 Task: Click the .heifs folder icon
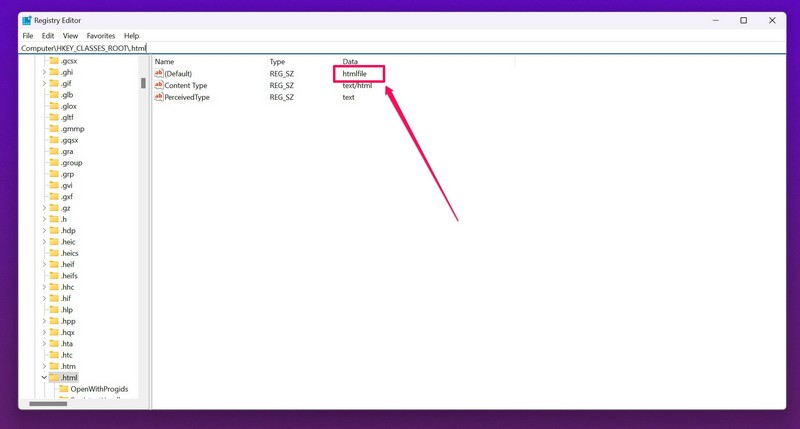click(x=54, y=275)
